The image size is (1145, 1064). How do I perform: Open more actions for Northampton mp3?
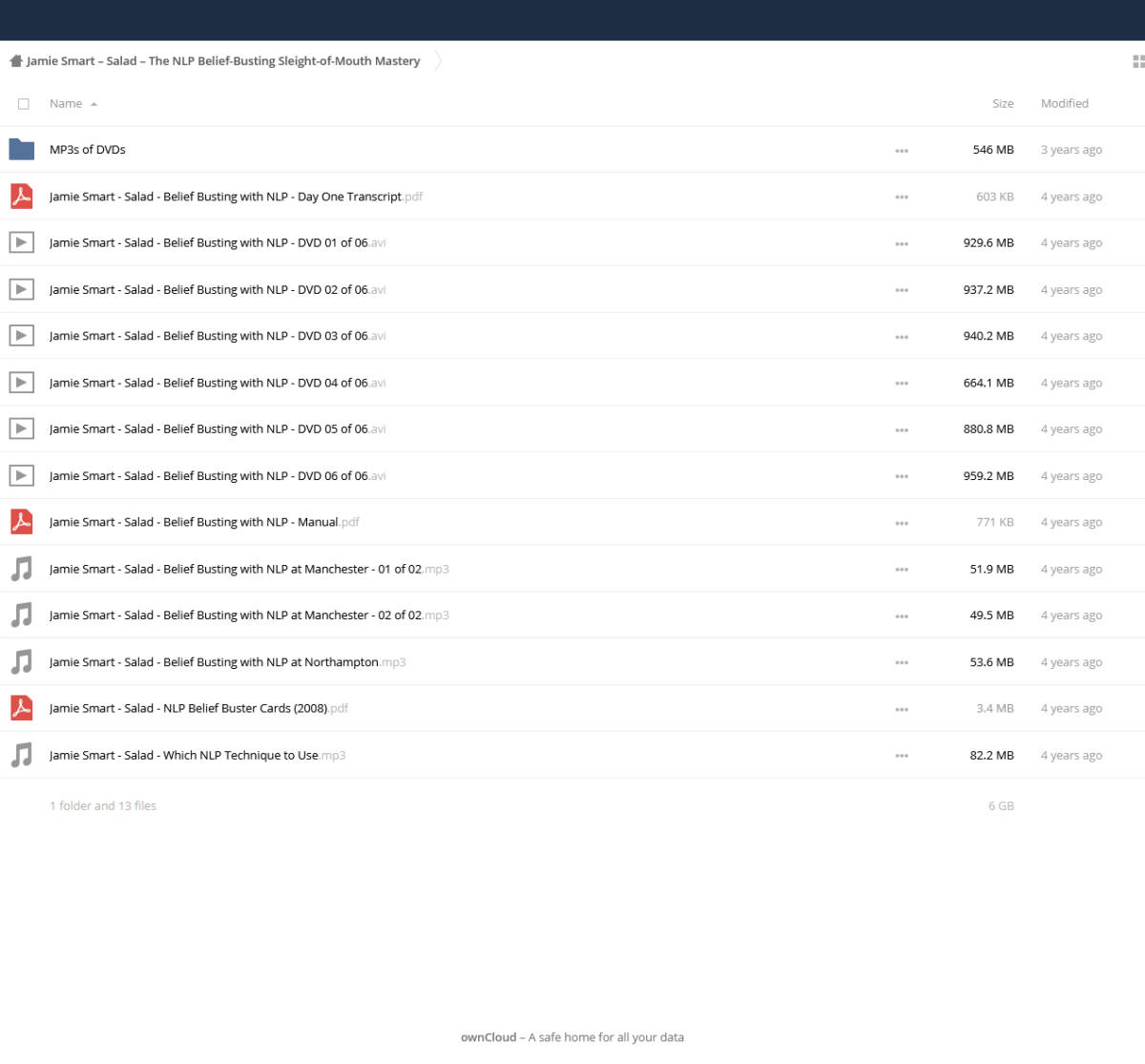[x=902, y=662]
